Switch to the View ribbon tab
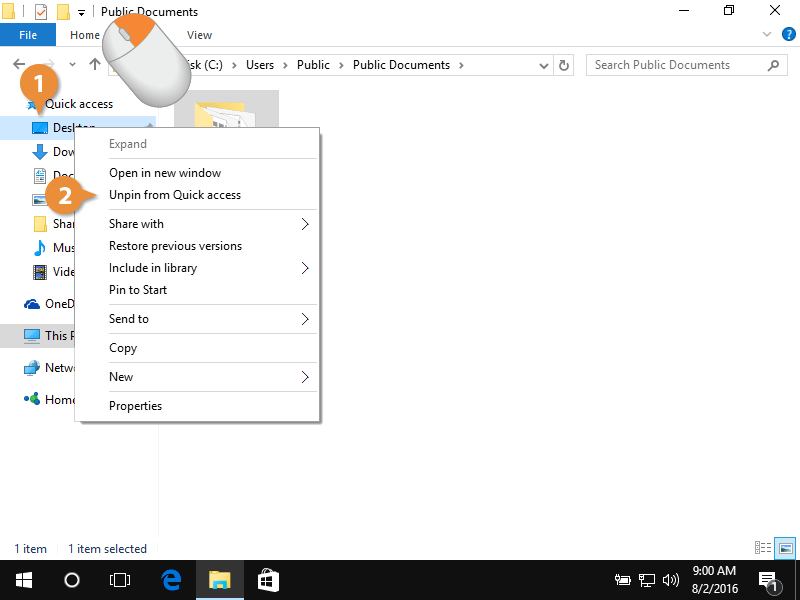The image size is (800, 600). coord(199,34)
